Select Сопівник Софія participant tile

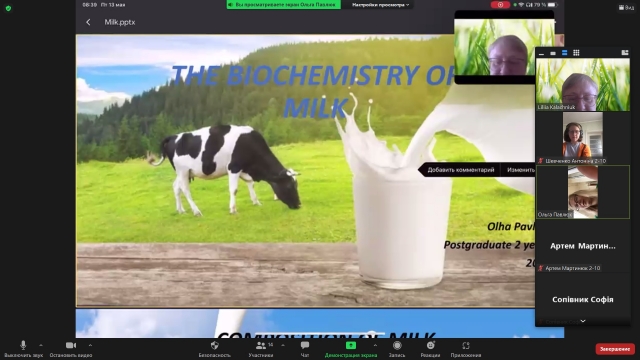[x=583, y=299]
